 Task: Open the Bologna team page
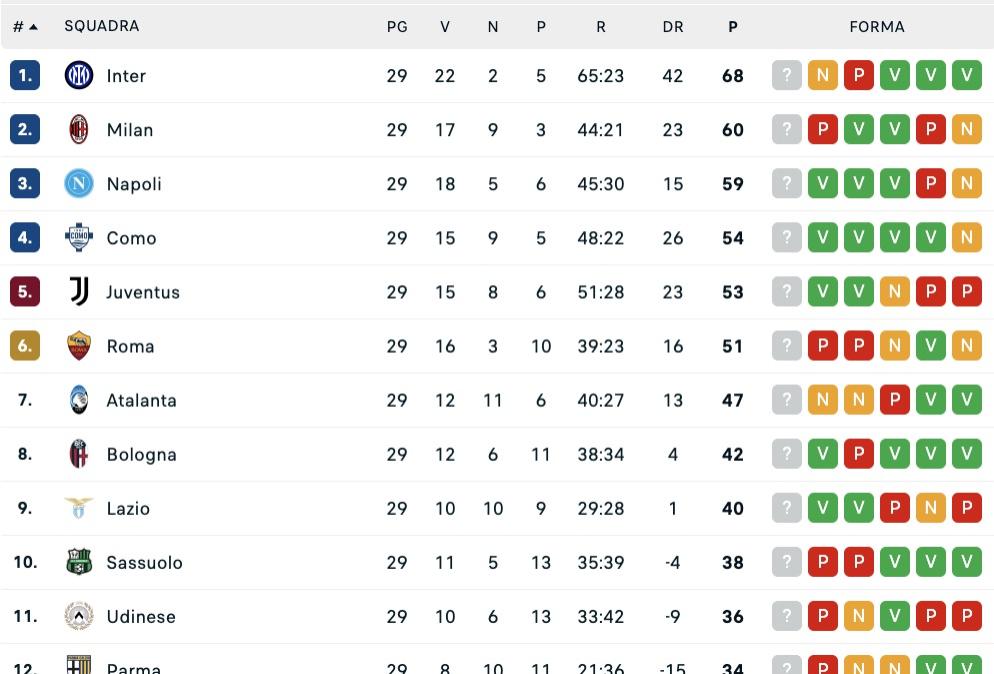[141, 453]
